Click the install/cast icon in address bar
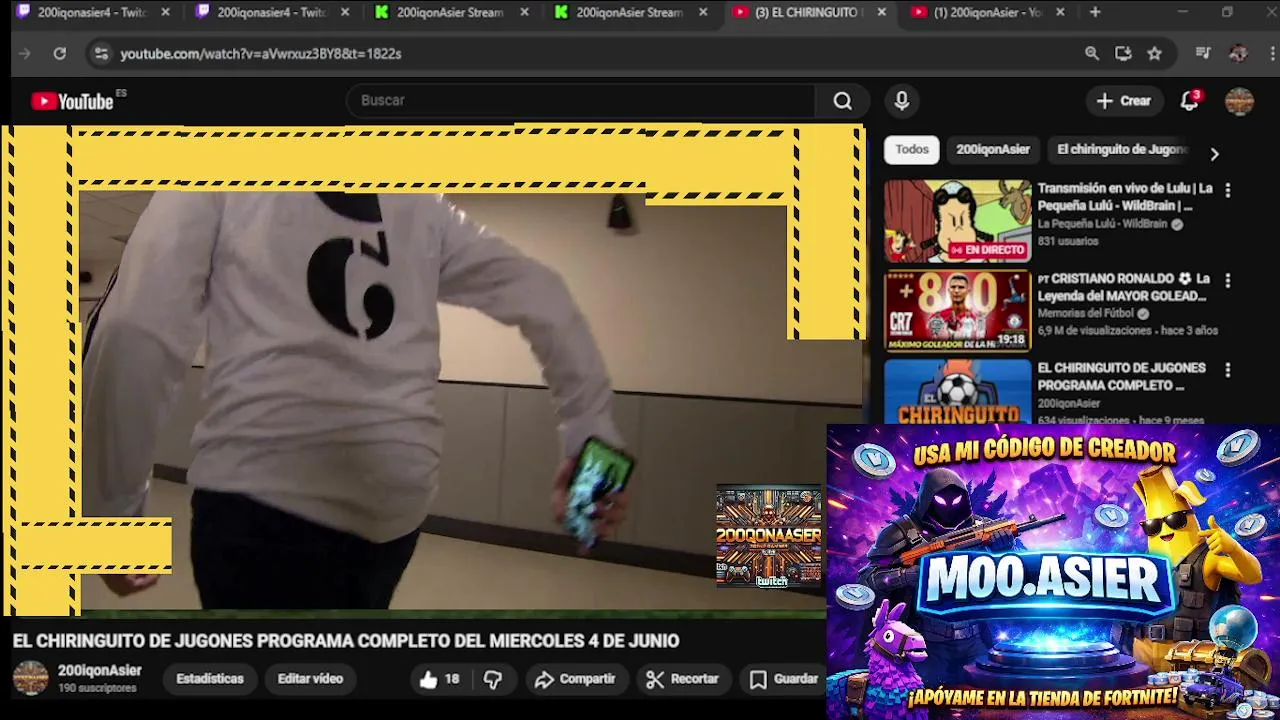Image resolution: width=1280 pixels, height=720 pixels. 1123,54
